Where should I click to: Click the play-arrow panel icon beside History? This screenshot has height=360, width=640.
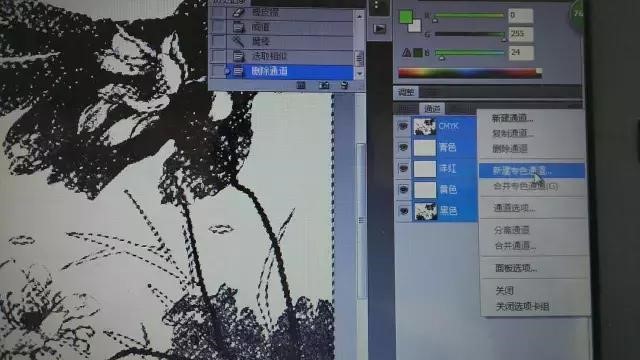pyautogui.click(x=379, y=28)
